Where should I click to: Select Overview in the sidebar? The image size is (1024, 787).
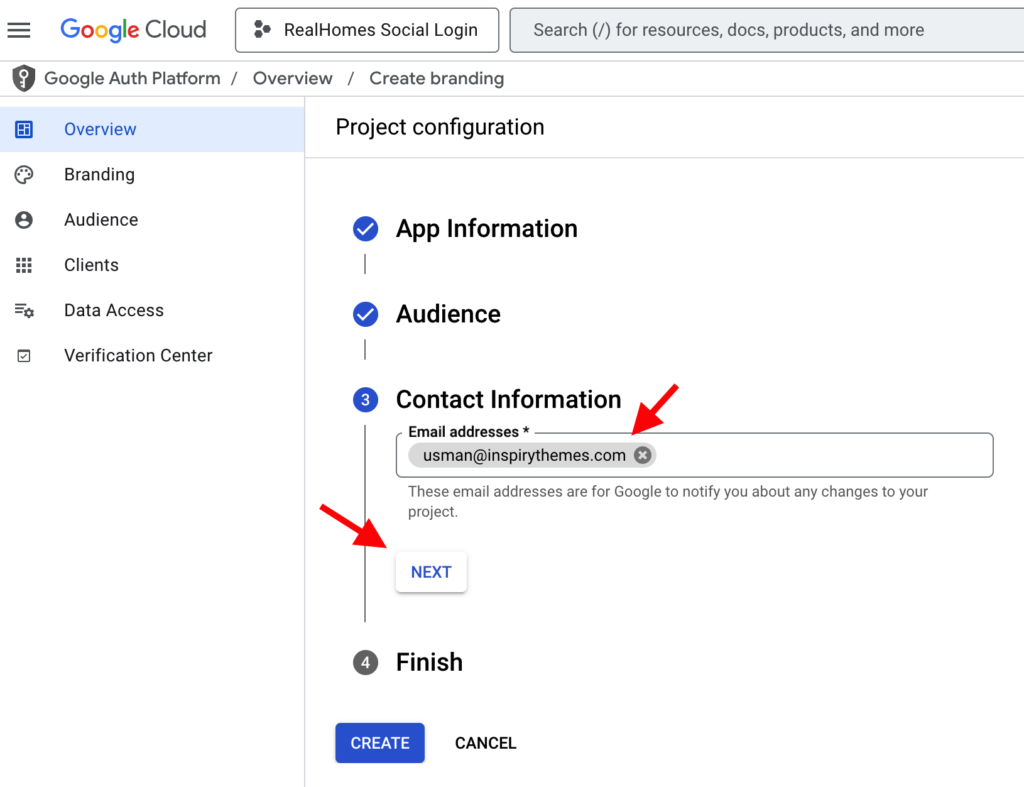tap(152, 129)
